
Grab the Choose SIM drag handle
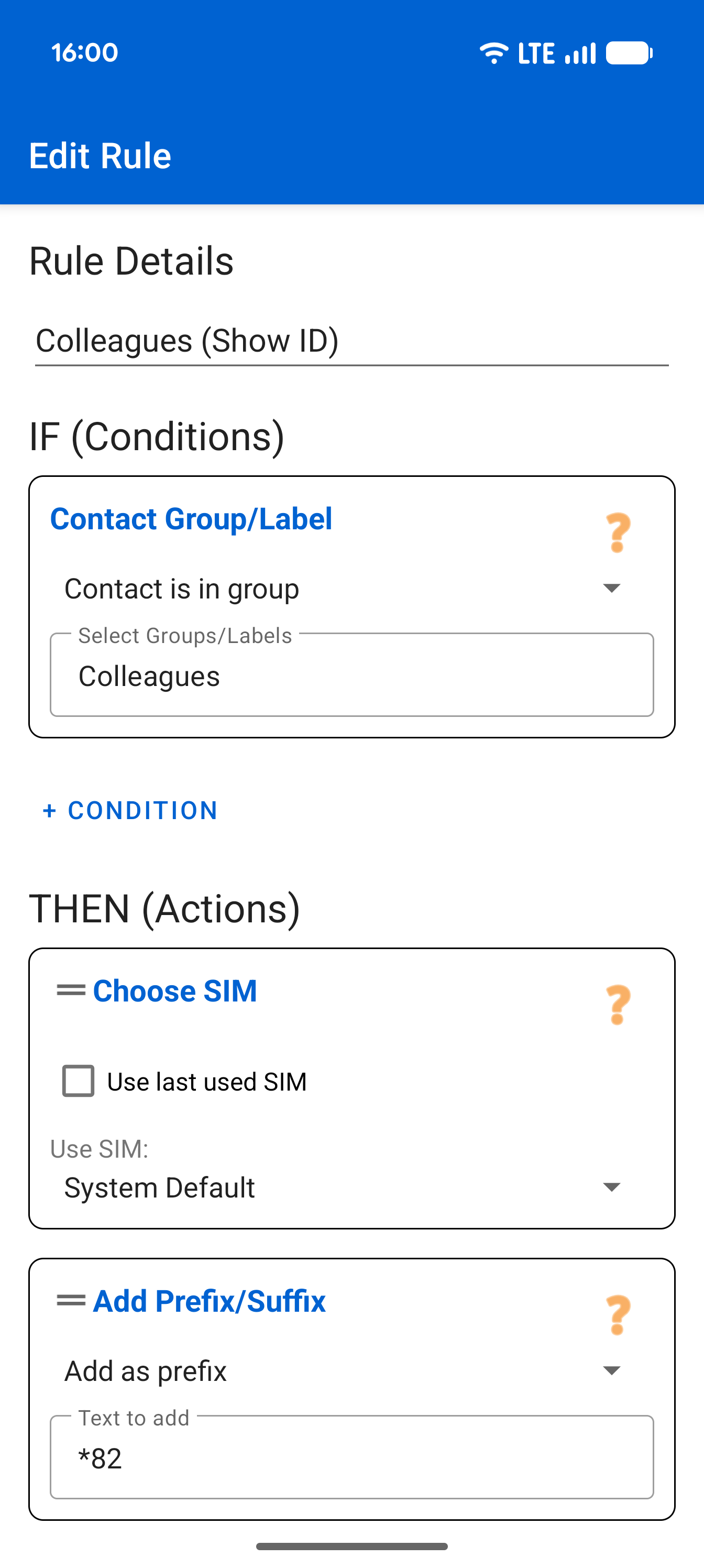[71, 990]
